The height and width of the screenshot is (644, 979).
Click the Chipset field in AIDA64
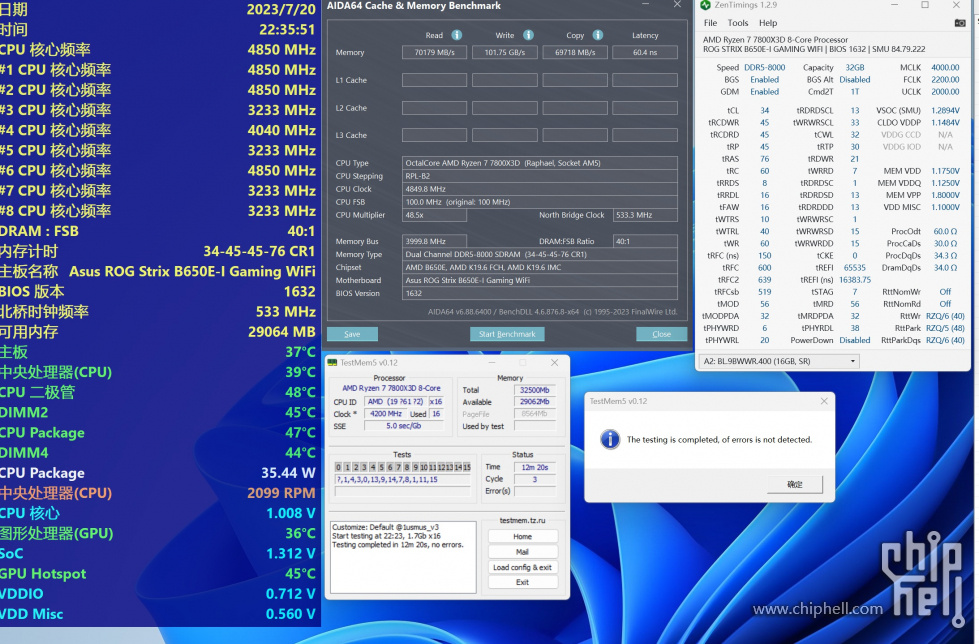(539, 267)
